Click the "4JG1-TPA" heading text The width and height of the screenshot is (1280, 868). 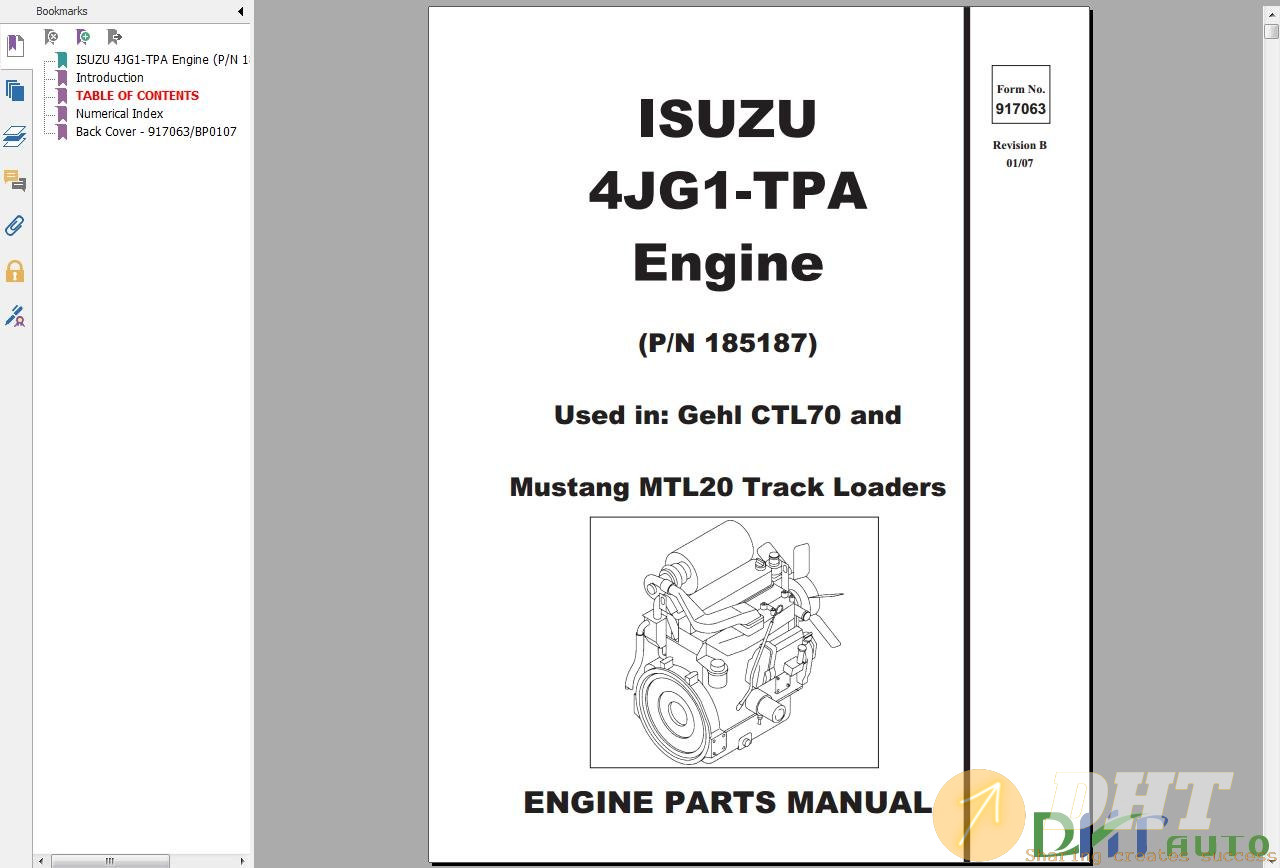pos(728,190)
